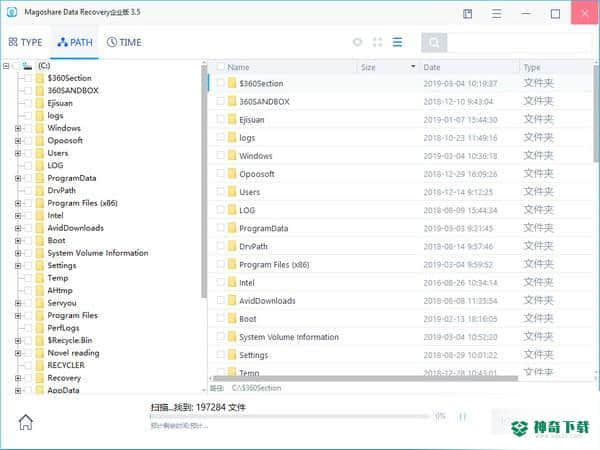Image resolution: width=600 pixels, height=450 pixels.
Task: Click the Windows folder icon in the file list
Action: coord(232,155)
